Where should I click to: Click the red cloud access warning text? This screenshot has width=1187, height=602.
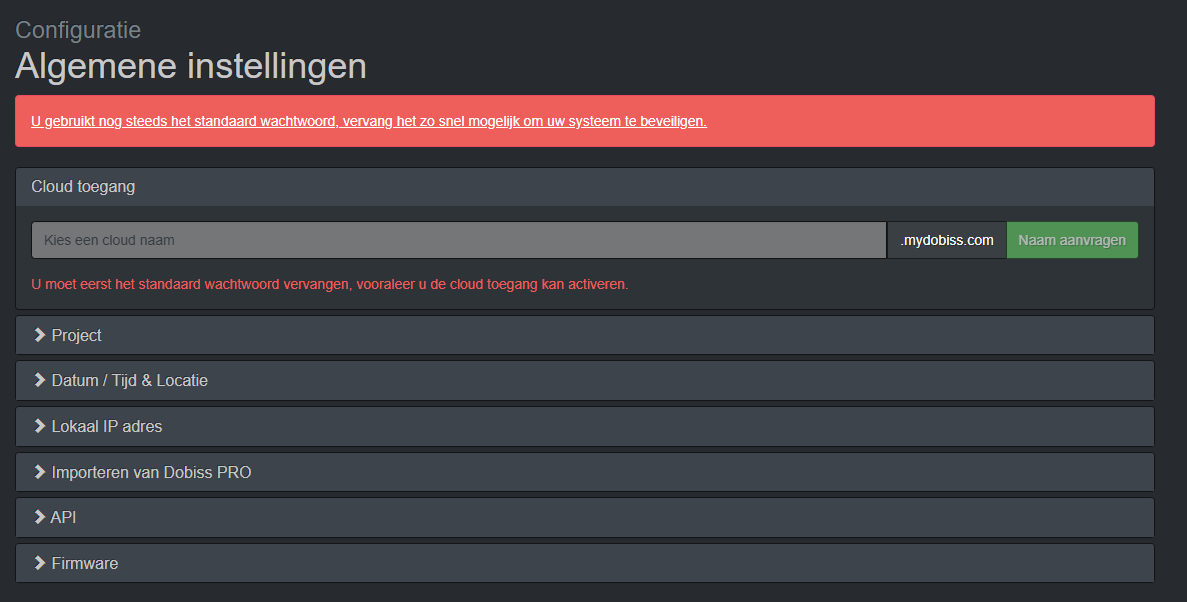pyautogui.click(x=330, y=284)
